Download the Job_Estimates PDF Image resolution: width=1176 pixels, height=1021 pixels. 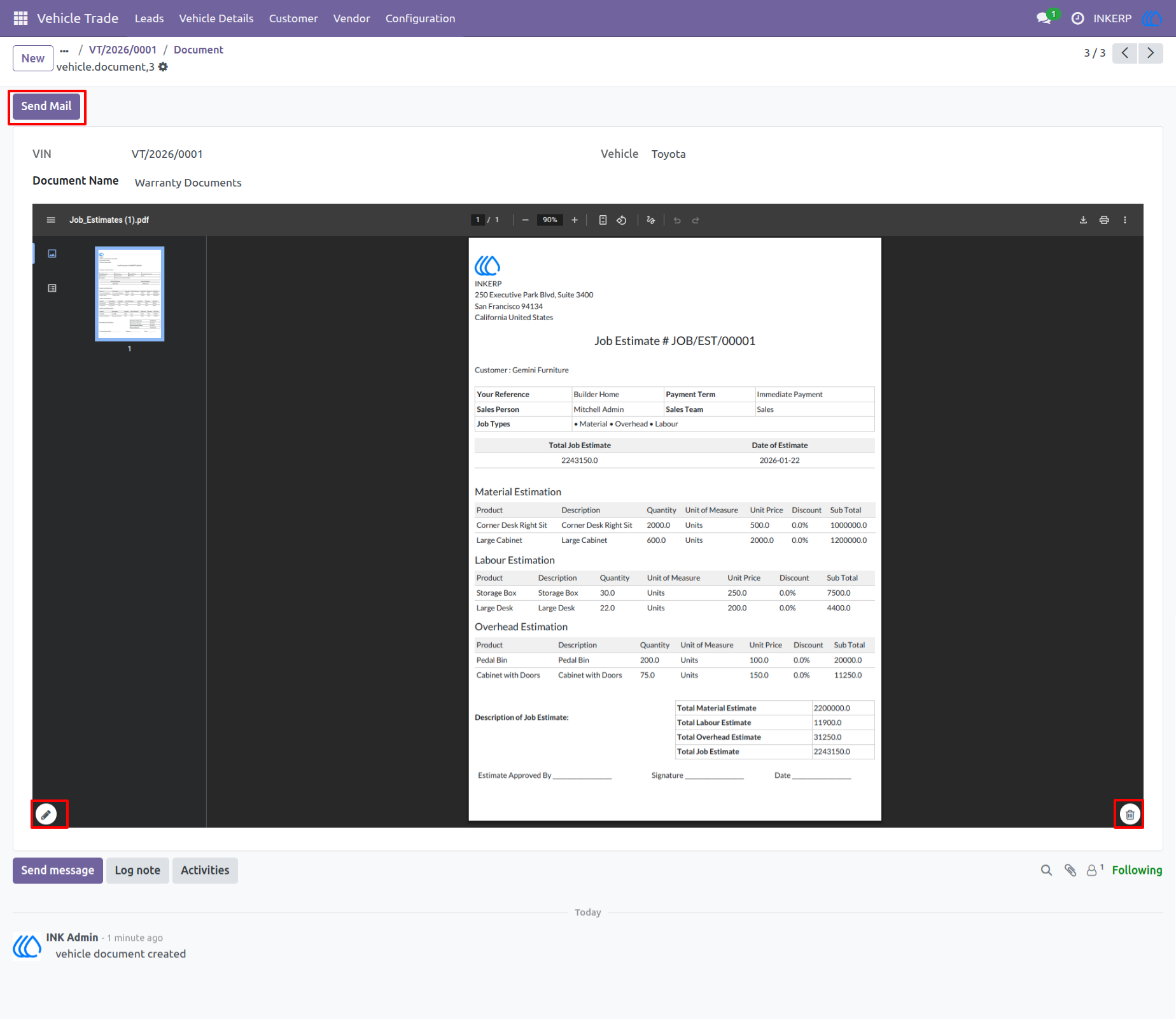(x=1083, y=220)
